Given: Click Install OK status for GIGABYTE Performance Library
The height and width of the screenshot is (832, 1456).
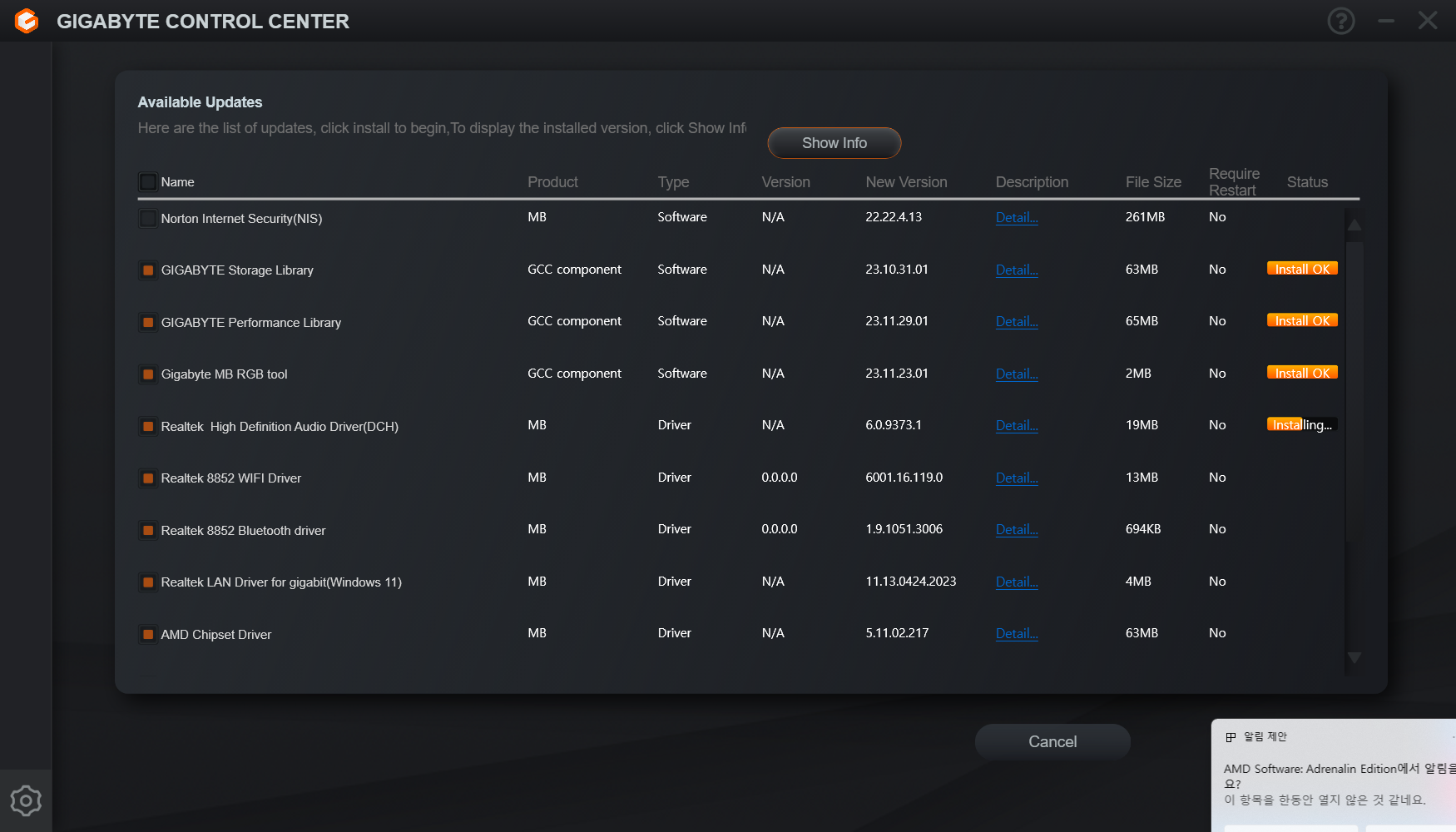Looking at the screenshot, I should pyautogui.click(x=1302, y=321).
